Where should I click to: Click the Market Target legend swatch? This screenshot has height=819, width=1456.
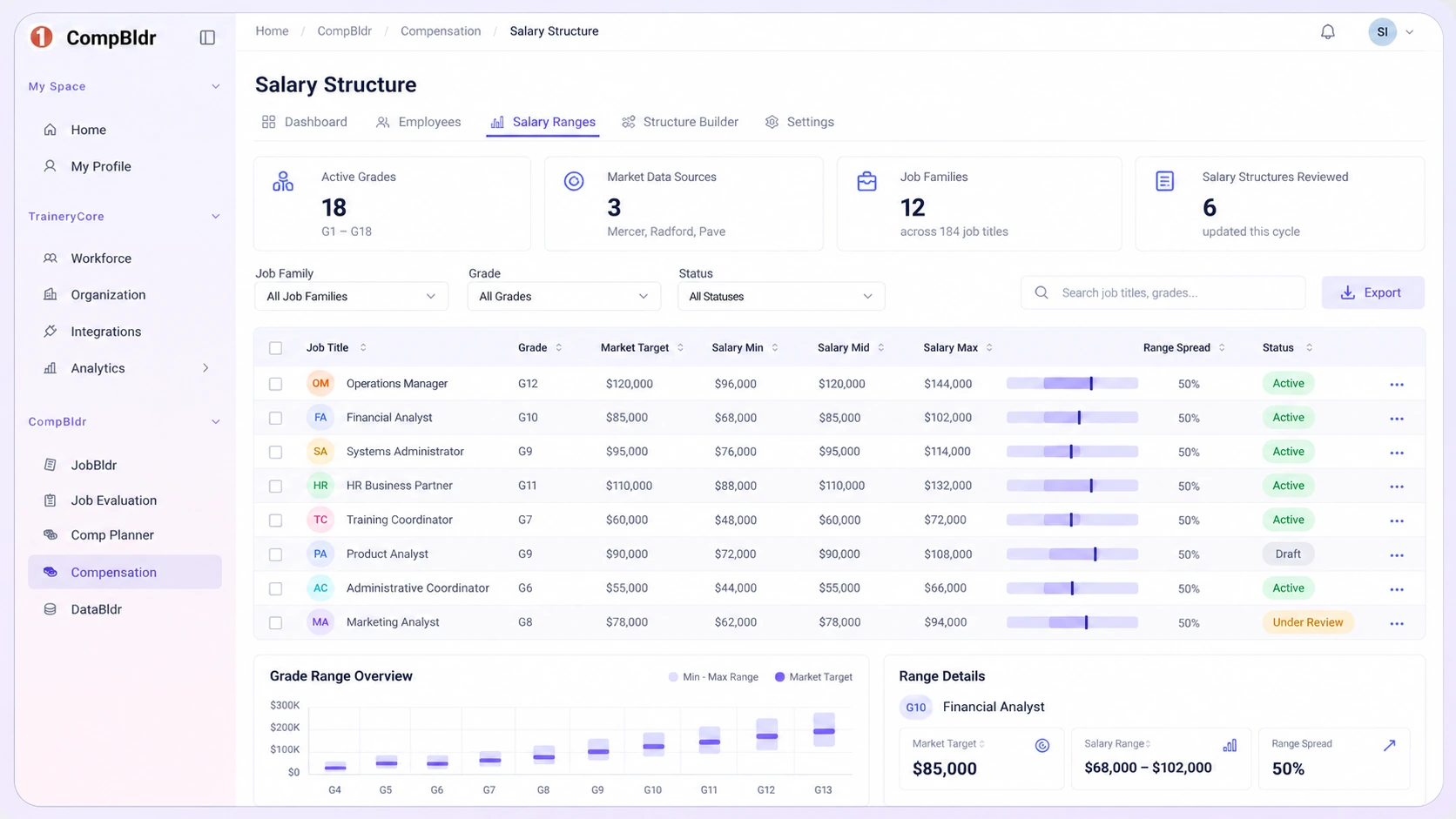pos(779,677)
